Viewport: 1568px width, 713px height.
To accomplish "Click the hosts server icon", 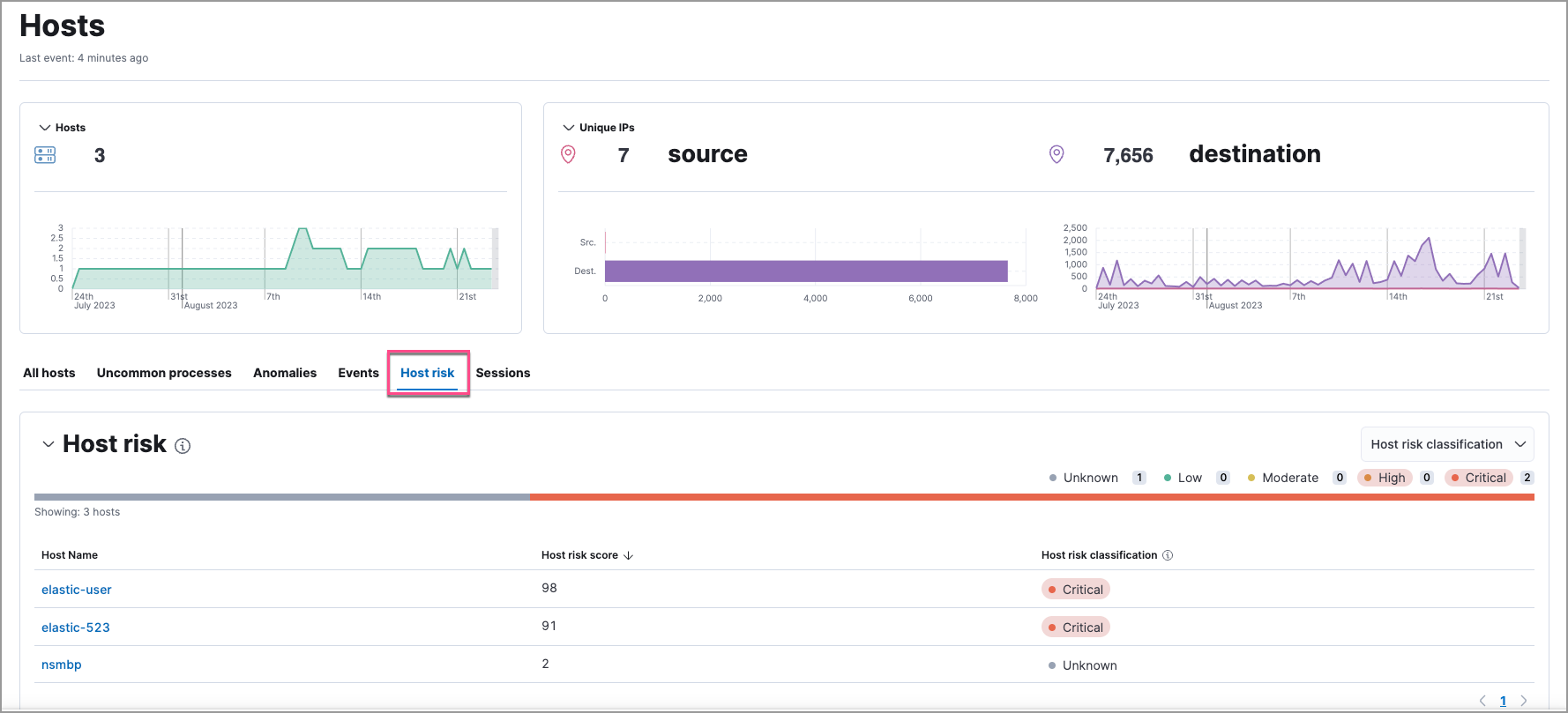I will pyautogui.click(x=45, y=155).
